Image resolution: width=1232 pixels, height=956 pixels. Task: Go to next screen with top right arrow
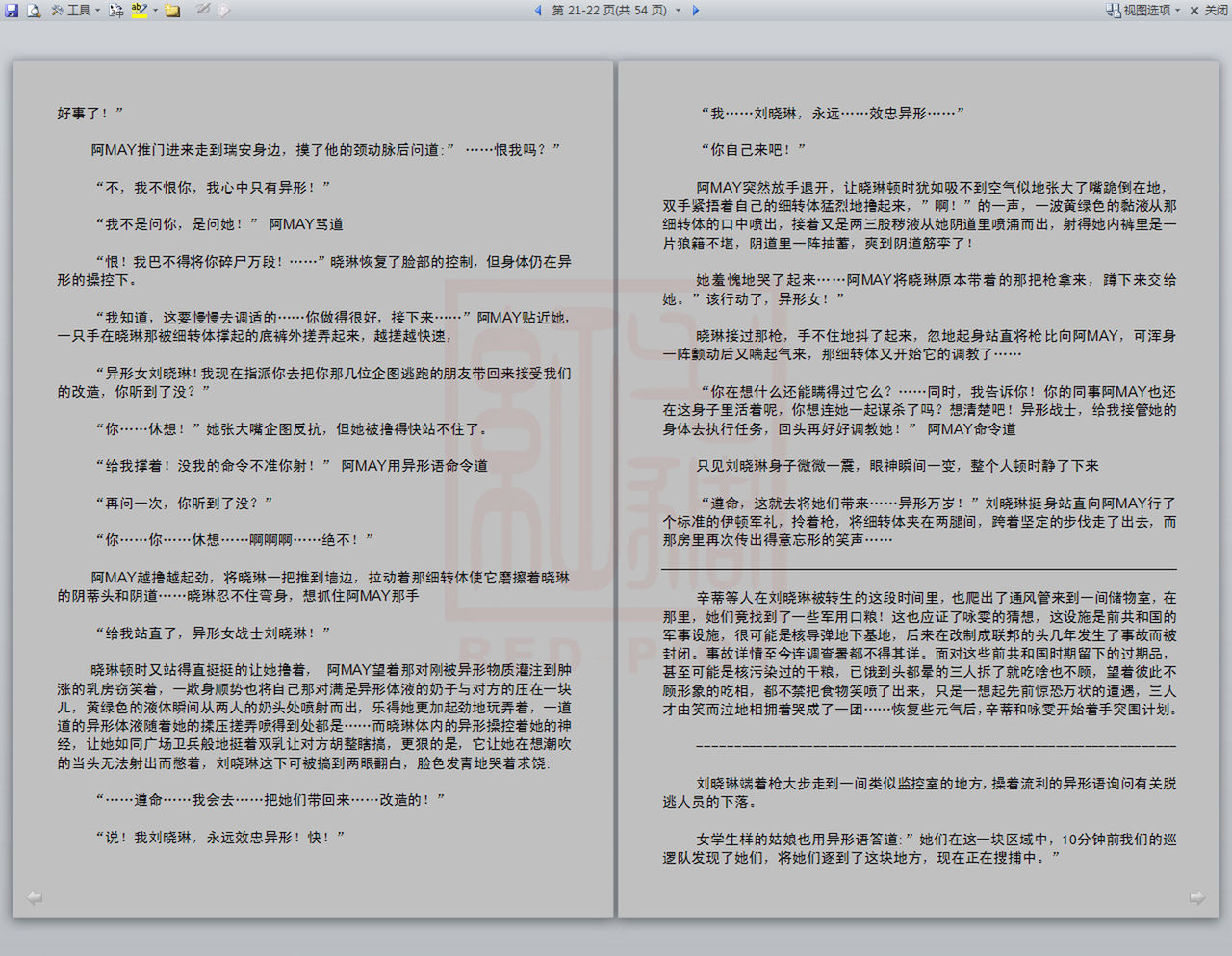pyautogui.click(x=696, y=11)
